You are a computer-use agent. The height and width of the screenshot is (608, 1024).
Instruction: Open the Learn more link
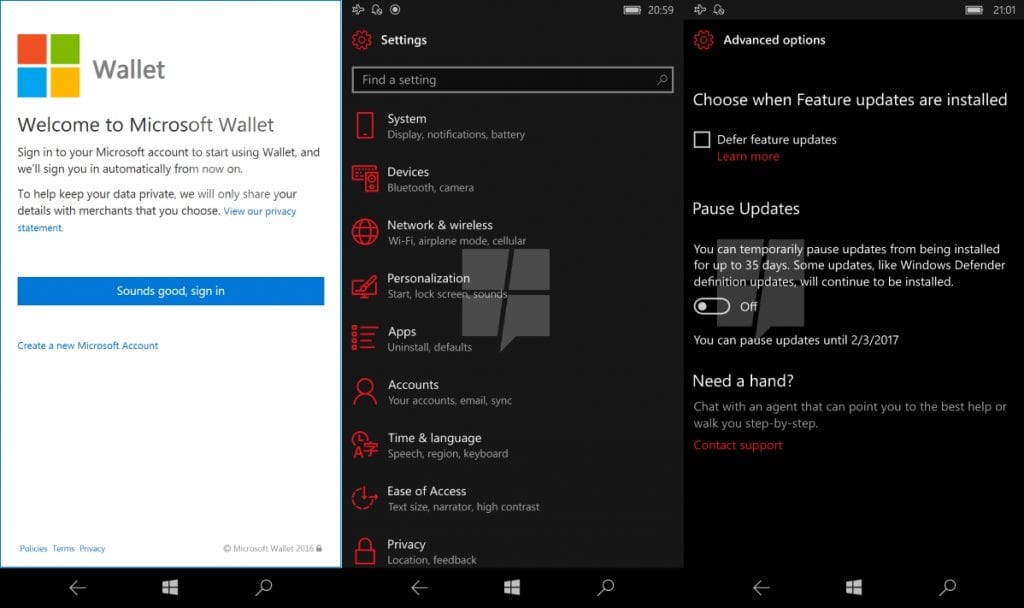[x=748, y=157]
